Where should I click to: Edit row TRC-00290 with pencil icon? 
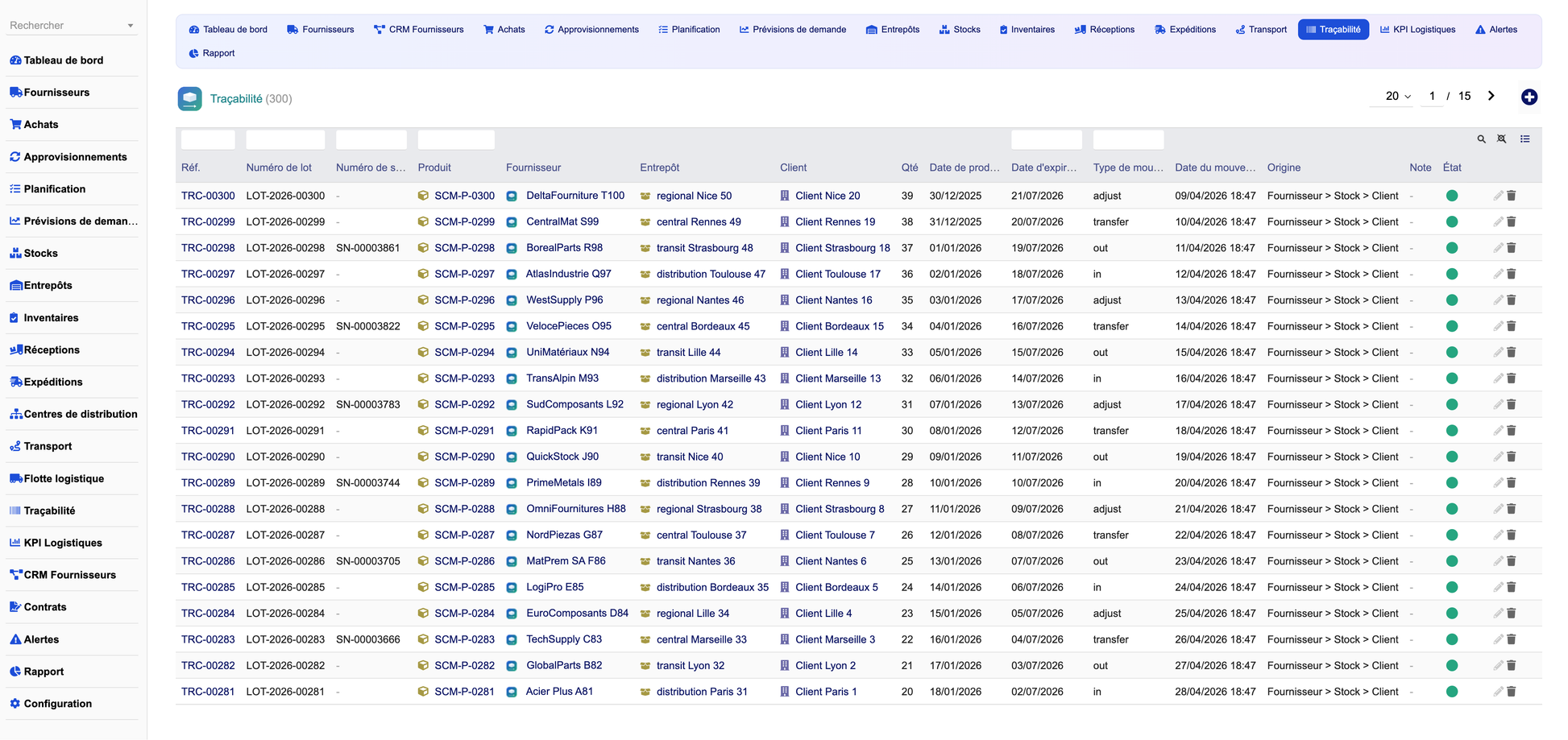[1498, 457]
